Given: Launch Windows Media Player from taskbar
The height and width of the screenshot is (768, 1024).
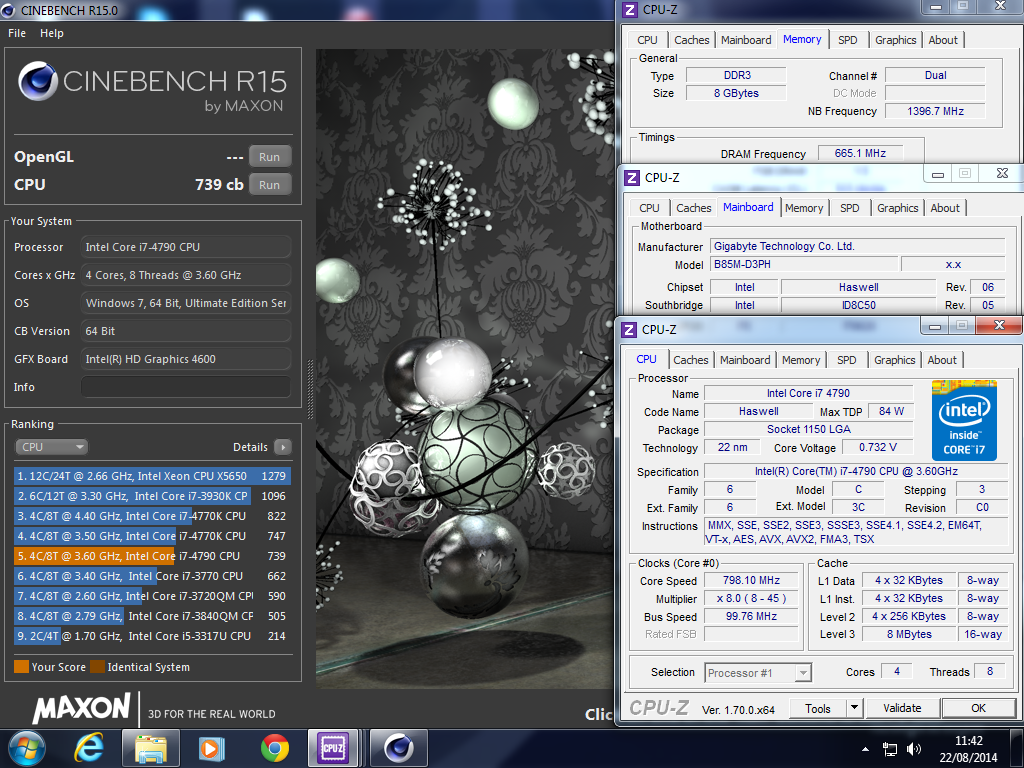Looking at the screenshot, I should pyautogui.click(x=212, y=748).
